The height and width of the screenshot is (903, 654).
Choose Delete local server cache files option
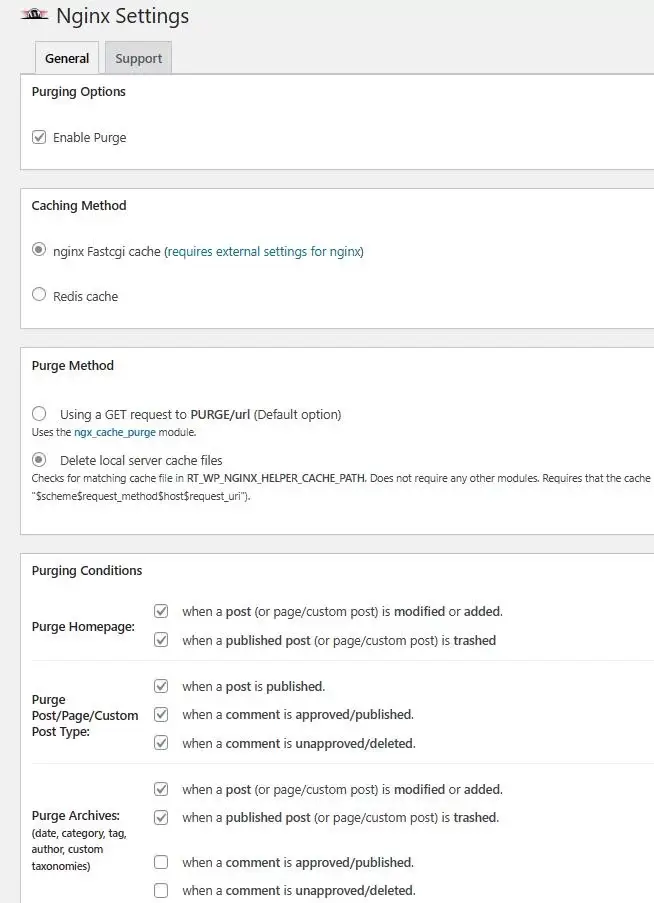coord(40,460)
